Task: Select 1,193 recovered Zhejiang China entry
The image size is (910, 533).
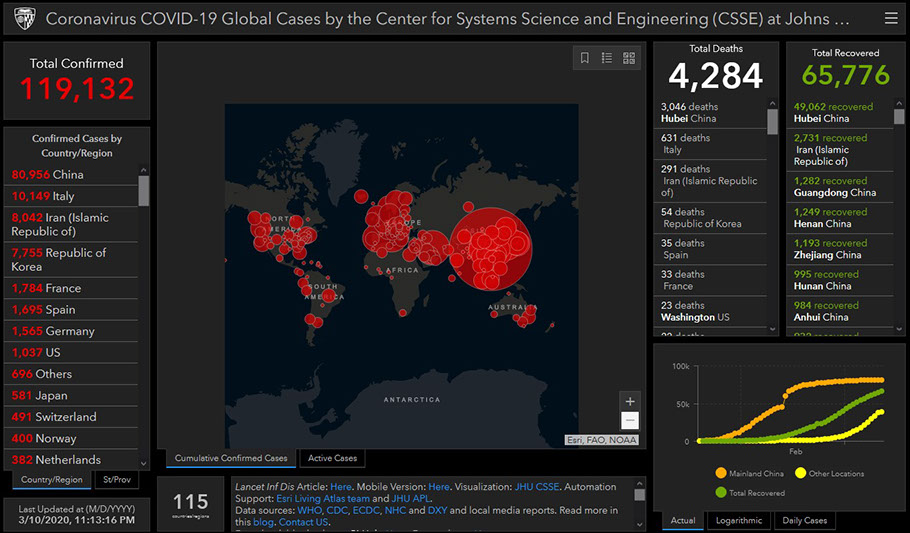Action: pyautogui.click(x=842, y=249)
